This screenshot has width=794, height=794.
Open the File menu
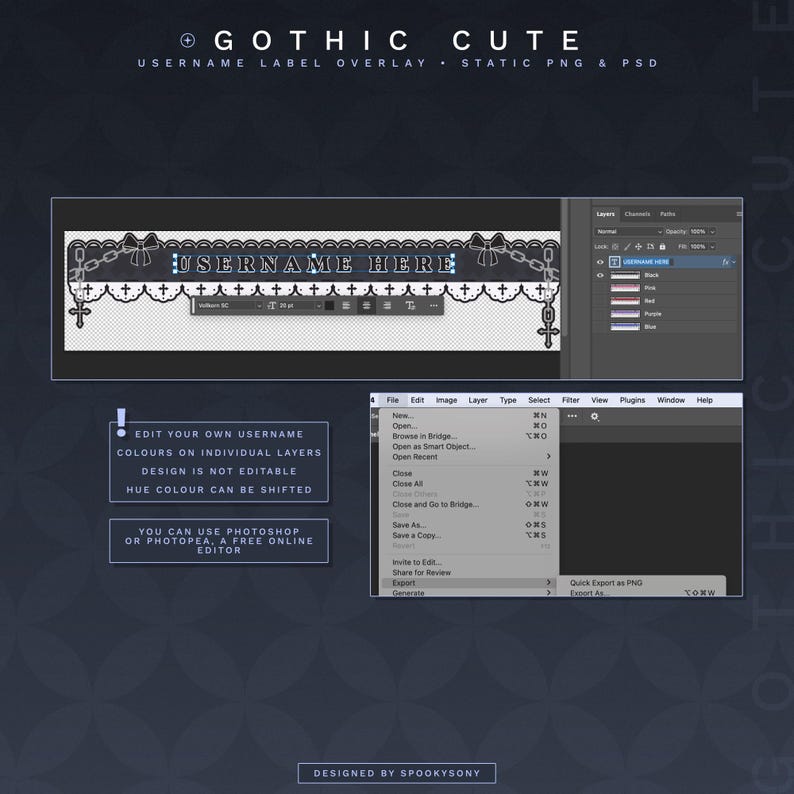392,400
